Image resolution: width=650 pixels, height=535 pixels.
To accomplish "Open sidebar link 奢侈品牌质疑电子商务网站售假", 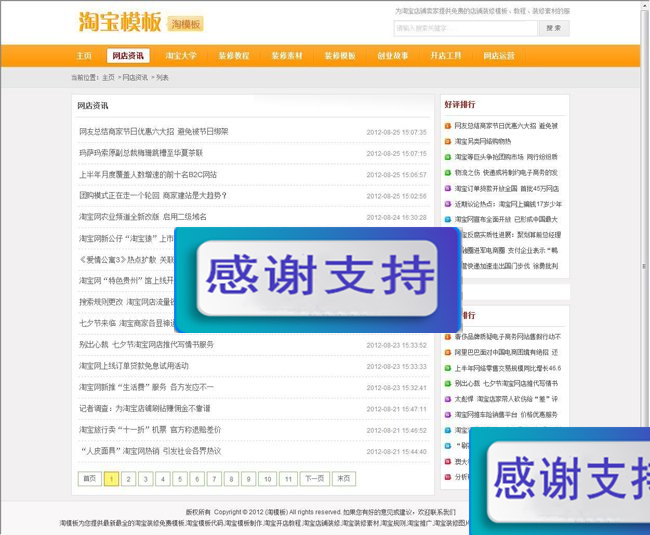I will pyautogui.click(x=508, y=336).
